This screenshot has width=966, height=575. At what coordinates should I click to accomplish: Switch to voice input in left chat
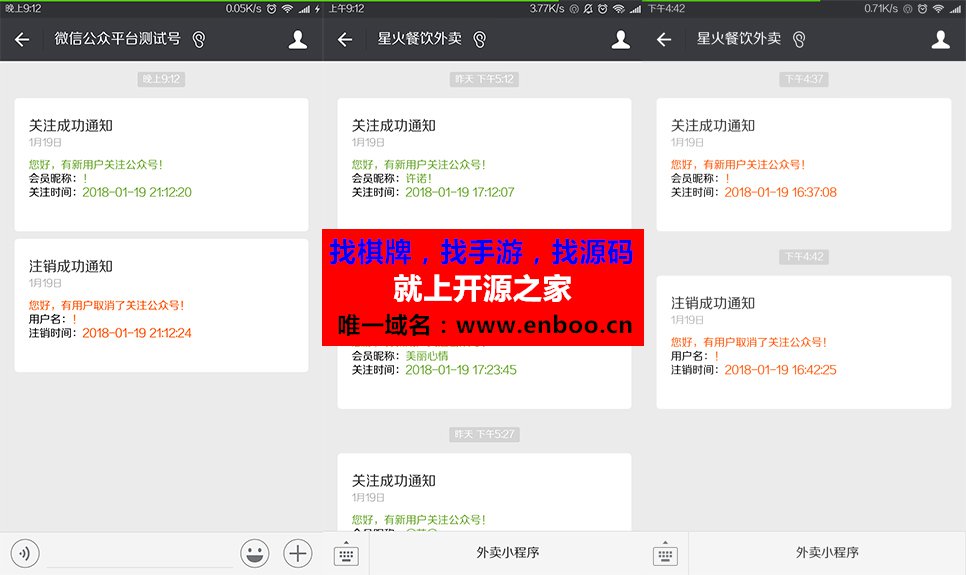(x=25, y=553)
